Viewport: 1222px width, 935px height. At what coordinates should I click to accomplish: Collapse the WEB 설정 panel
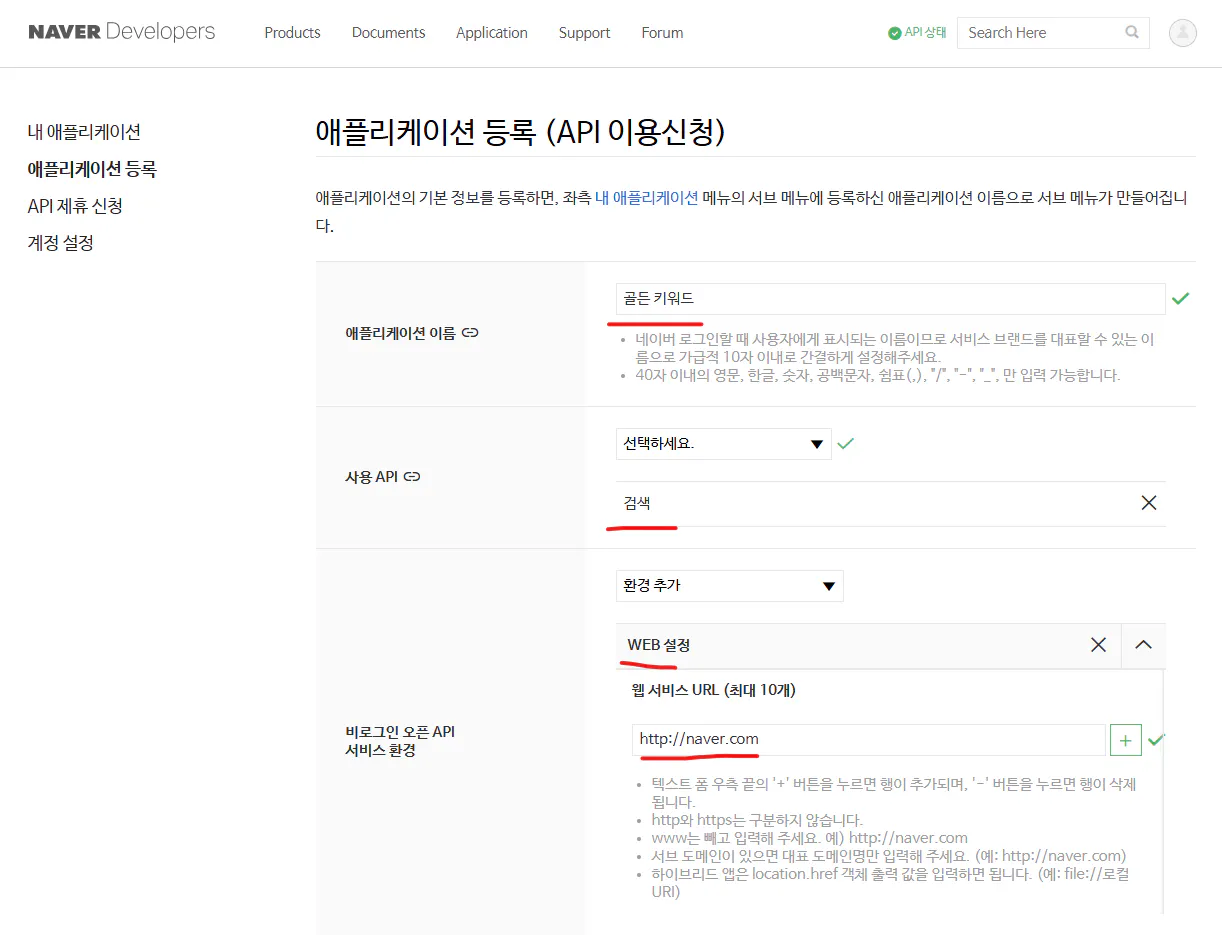(1143, 645)
